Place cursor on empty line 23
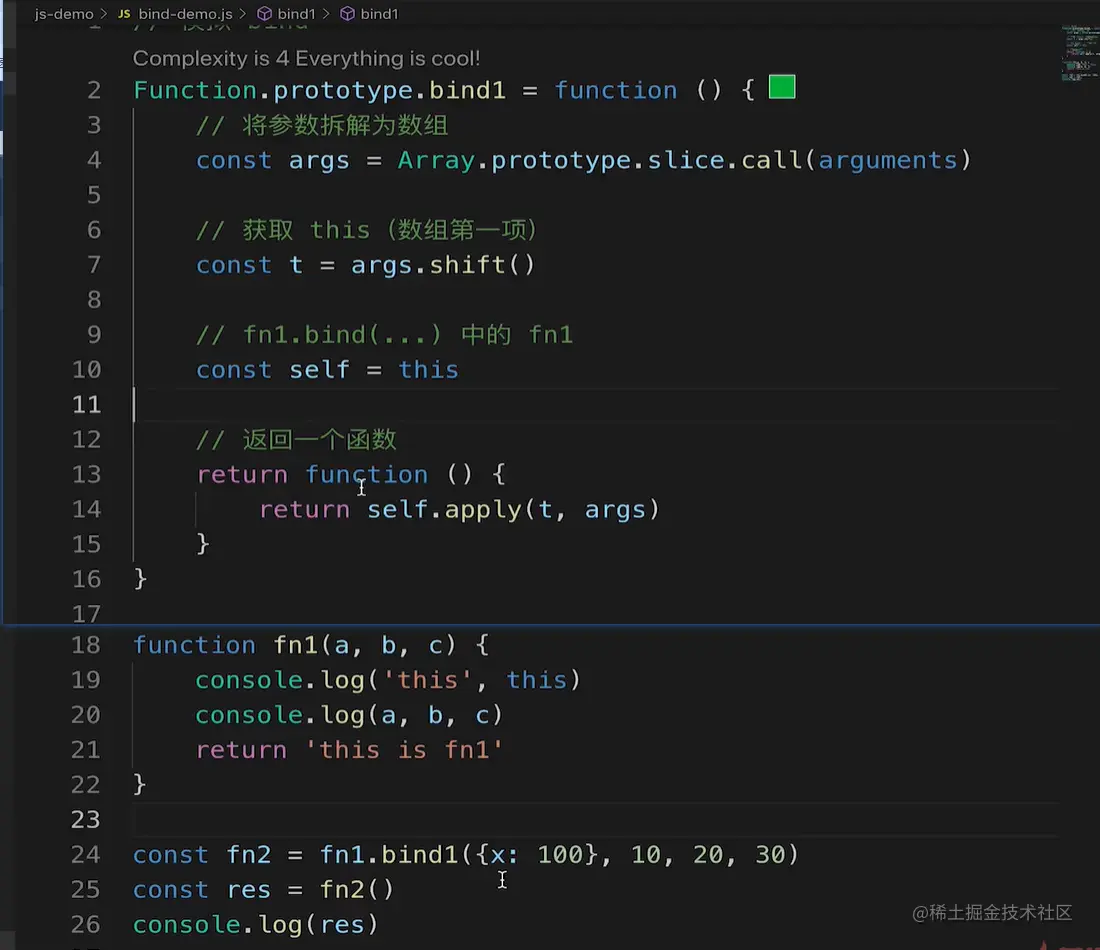This screenshot has height=950, width=1100. tap(596, 820)
